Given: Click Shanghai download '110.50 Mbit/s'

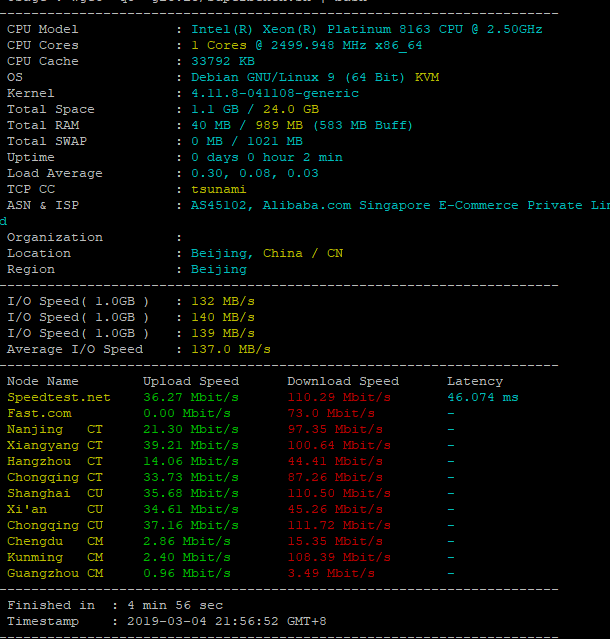Looking at the screenshot, I should [x=339, y=494].
